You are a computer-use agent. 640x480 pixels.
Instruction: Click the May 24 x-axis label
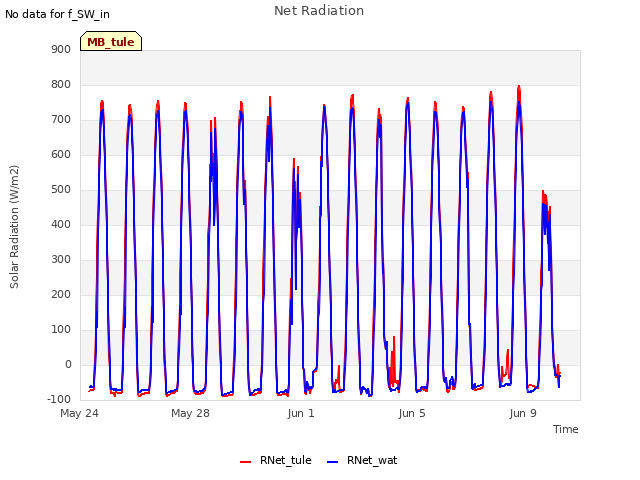pos(79,413)
